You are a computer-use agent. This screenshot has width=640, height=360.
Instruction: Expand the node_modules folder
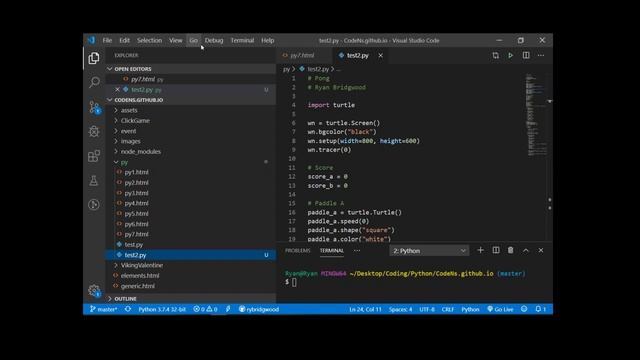coord(191,151)
